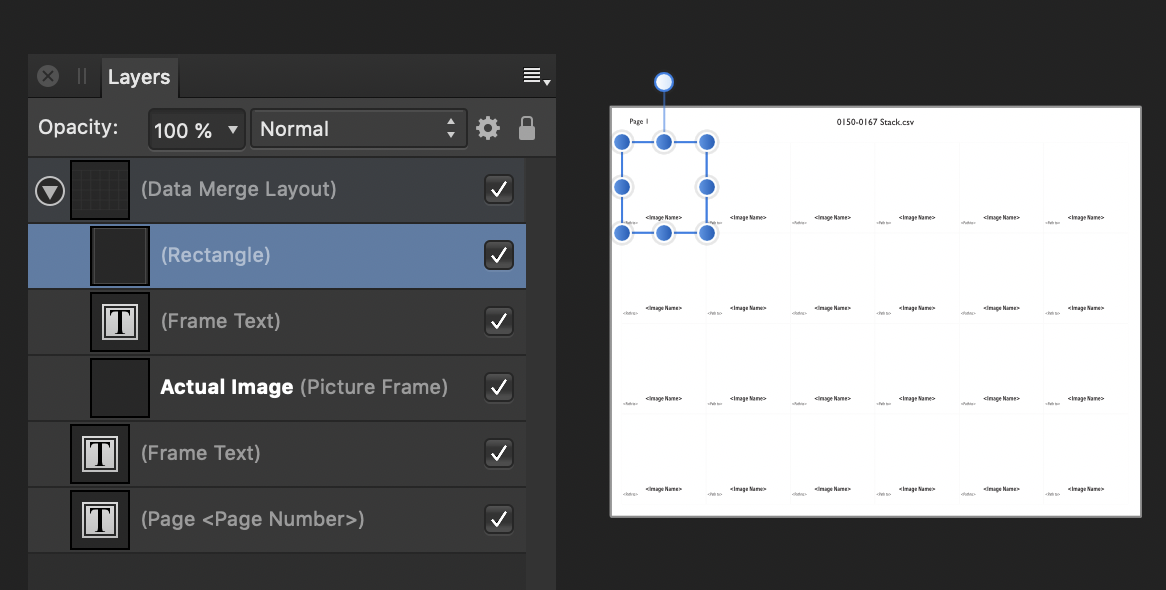Click the bottom-right selection resize handle
The height and width of the screenshot is (590, 1166).
click(707, 233)
